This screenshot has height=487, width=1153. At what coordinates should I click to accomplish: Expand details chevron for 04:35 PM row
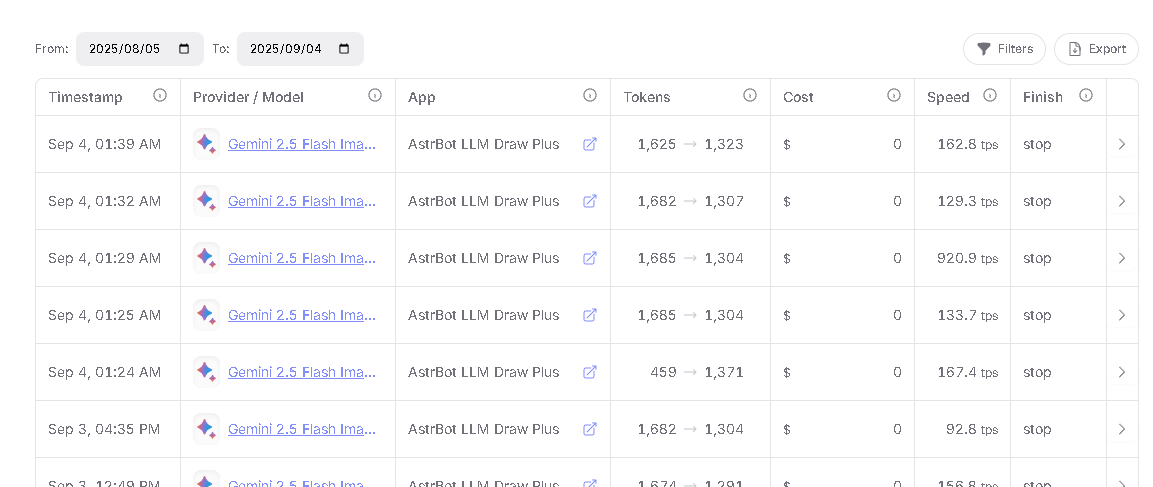pos(1121,429)
